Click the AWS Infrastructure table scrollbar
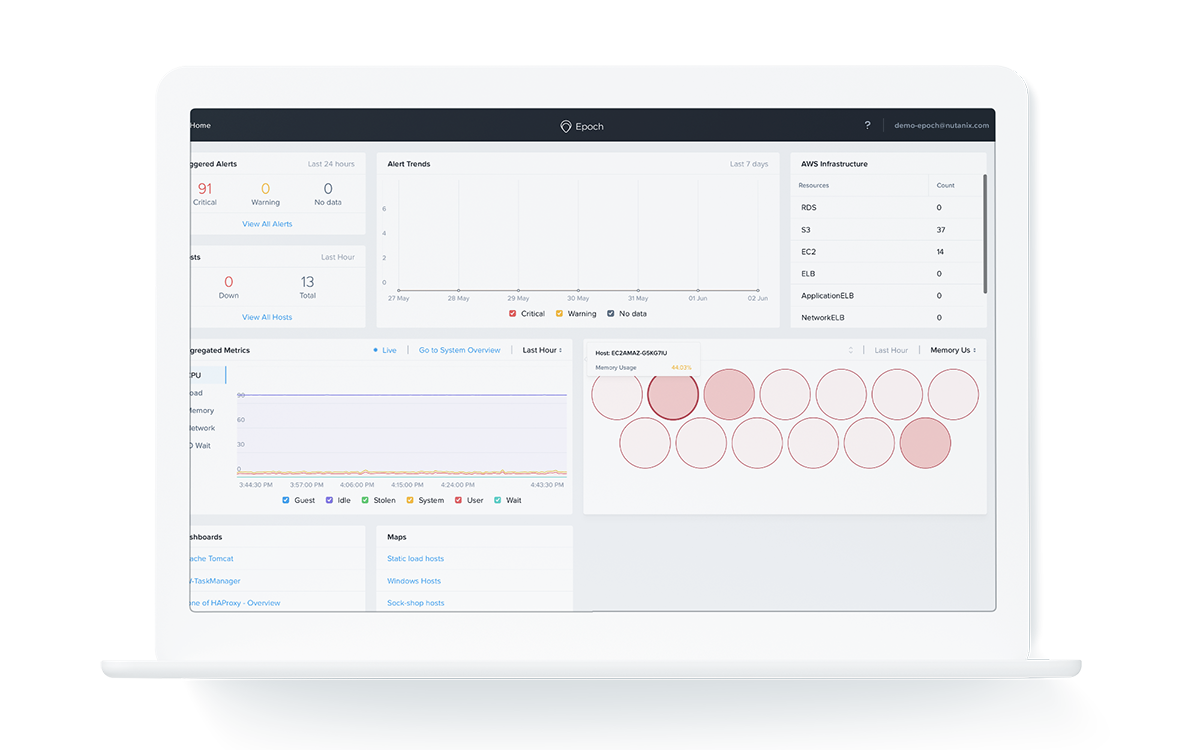Image resolution: width=1200 pixels, height=750 pixels. (985, 233)
